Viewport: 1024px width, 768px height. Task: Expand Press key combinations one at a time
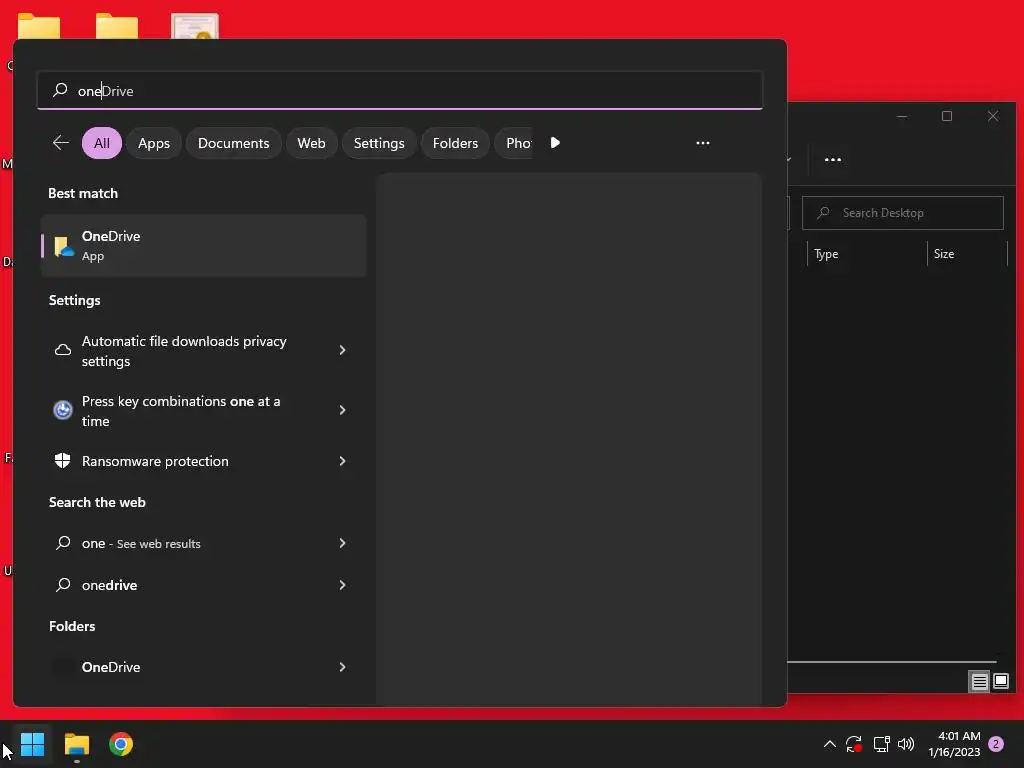click(x=342, y=410)
